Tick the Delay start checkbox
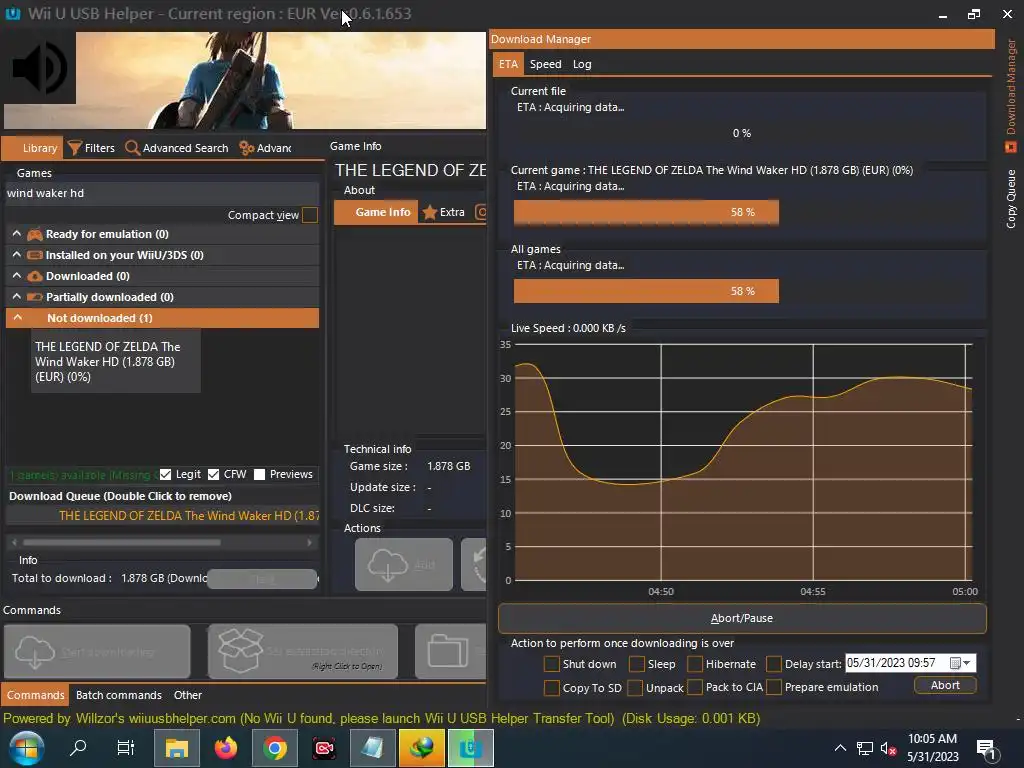 774,664
